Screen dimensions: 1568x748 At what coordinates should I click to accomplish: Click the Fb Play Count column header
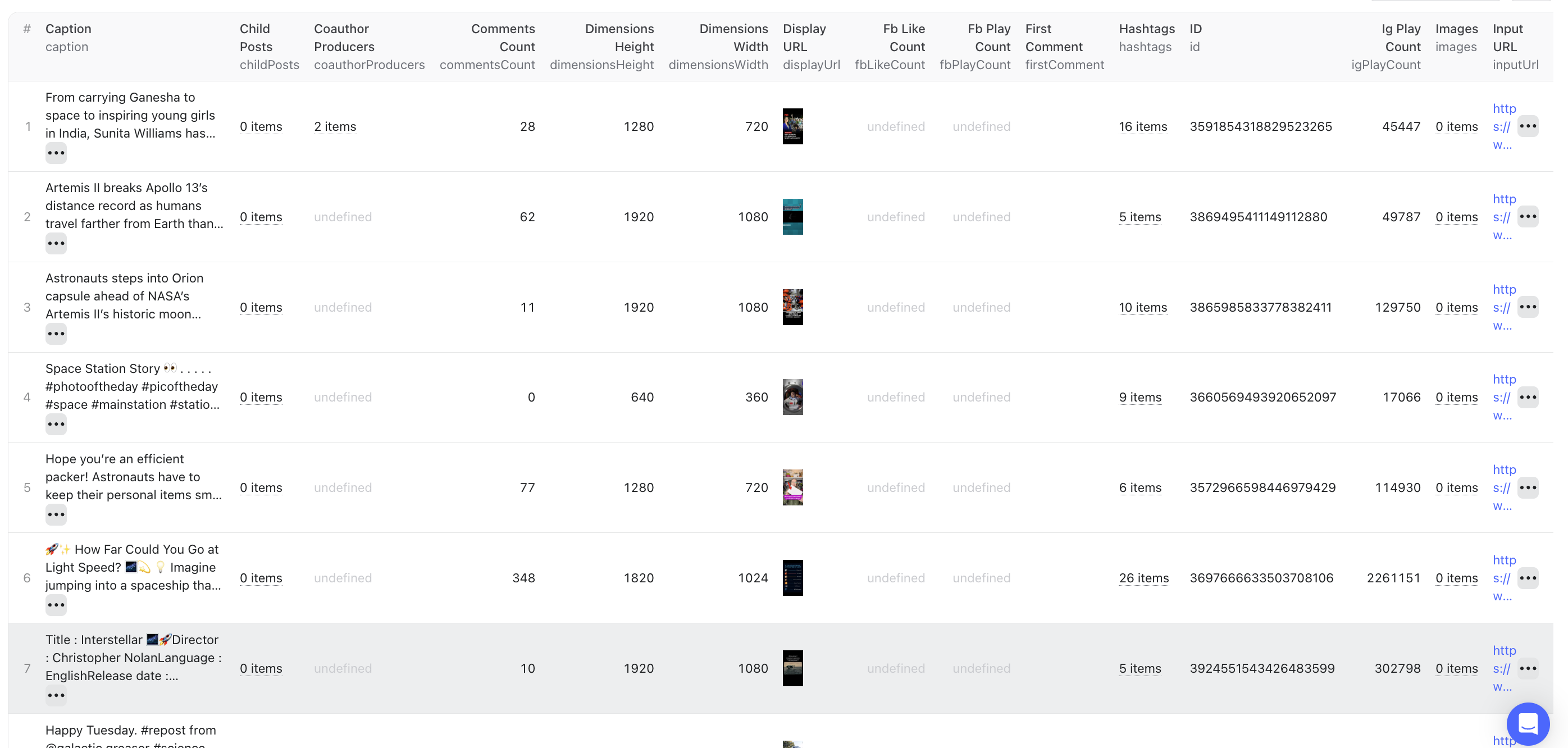[x=975, y=46]
